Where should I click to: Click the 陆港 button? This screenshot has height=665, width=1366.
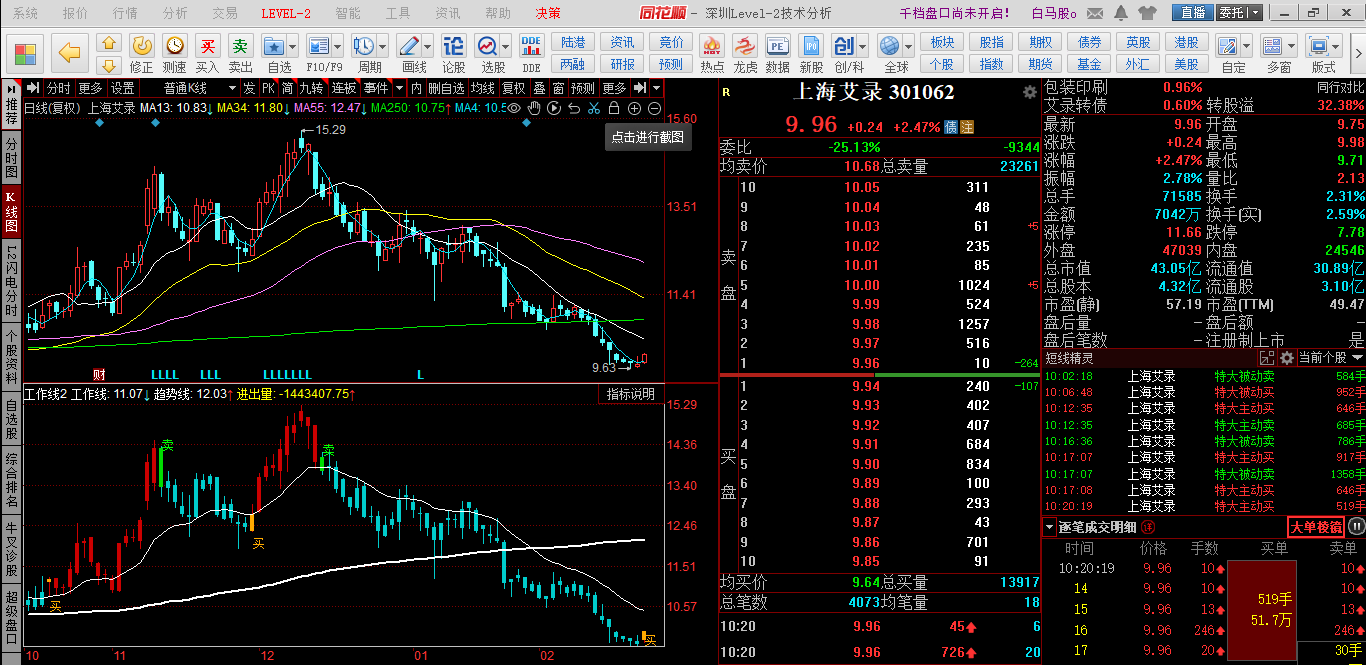(573, 42)
